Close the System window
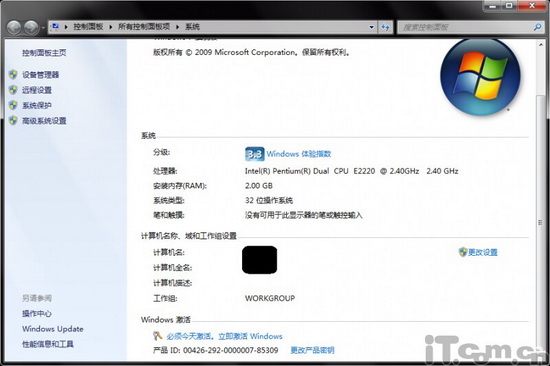Image resolution: width=550 pixels, height=366 pixels. point(532,6)
